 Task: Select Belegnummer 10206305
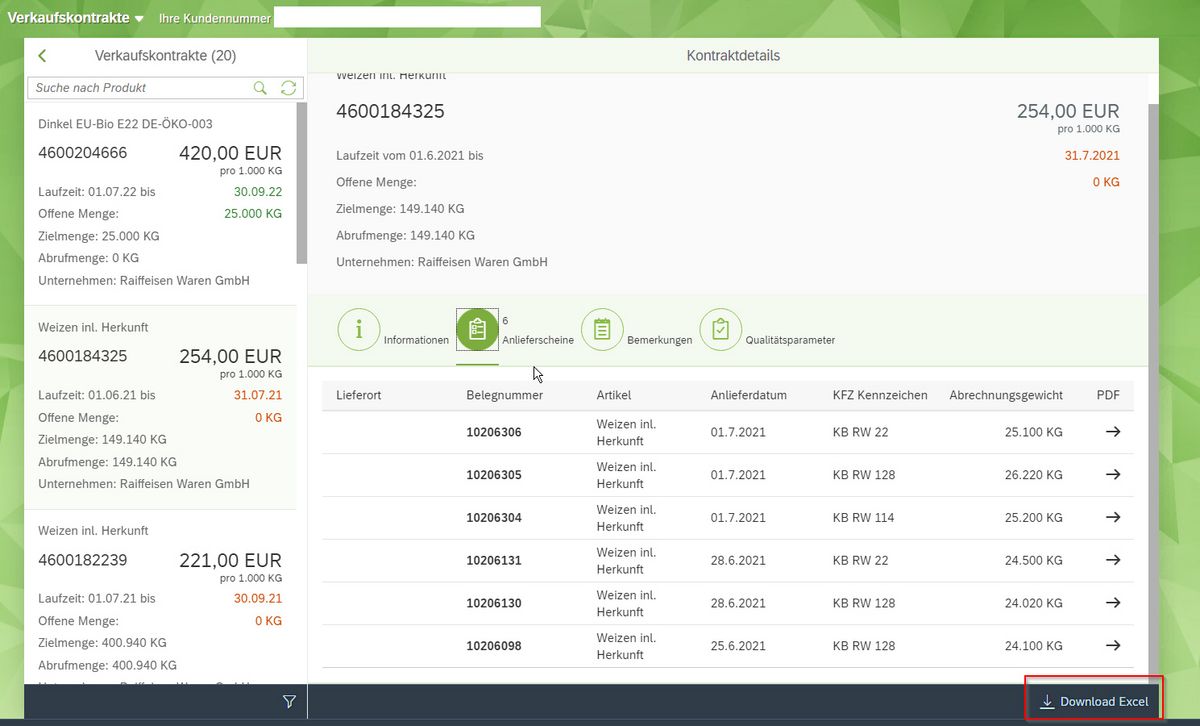[494, 476]
